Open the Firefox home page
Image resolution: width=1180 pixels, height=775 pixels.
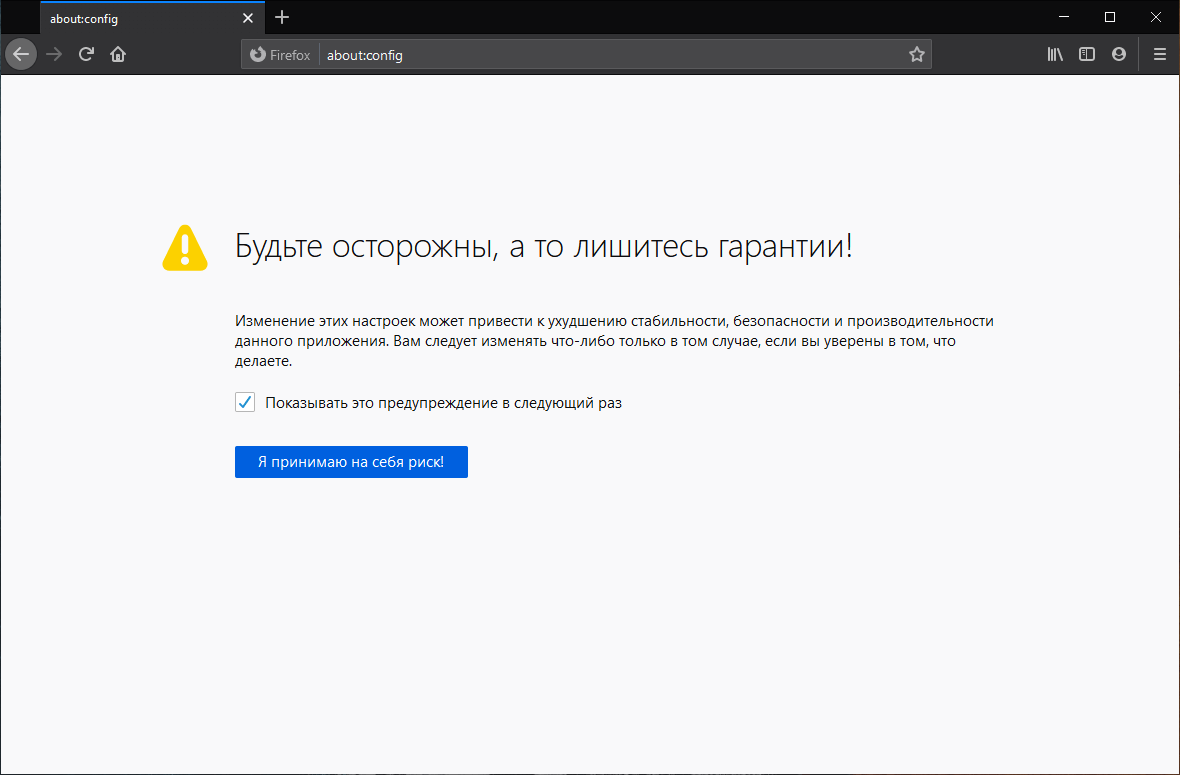[x=118, y=53]
